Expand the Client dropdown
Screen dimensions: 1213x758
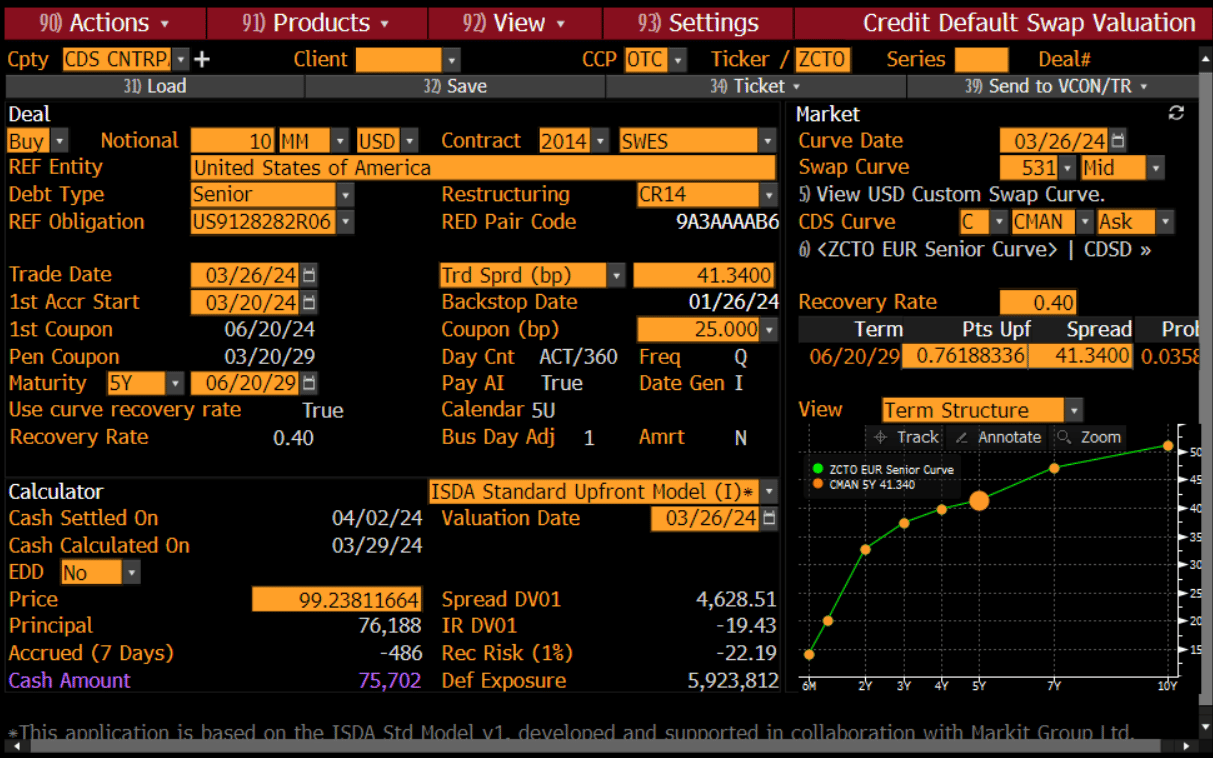pos(451,60)
